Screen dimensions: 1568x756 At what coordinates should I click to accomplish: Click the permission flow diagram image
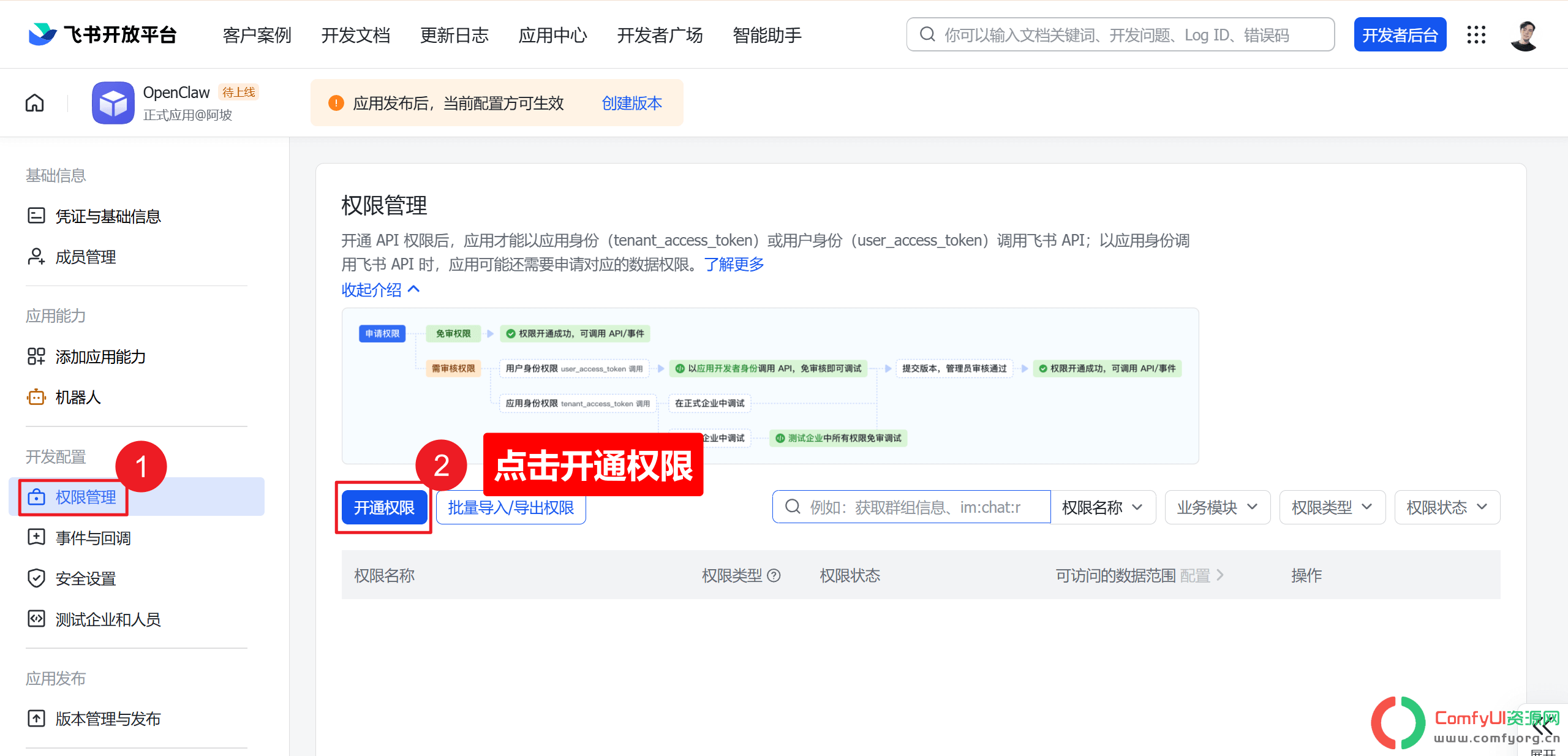coord(770,386)
